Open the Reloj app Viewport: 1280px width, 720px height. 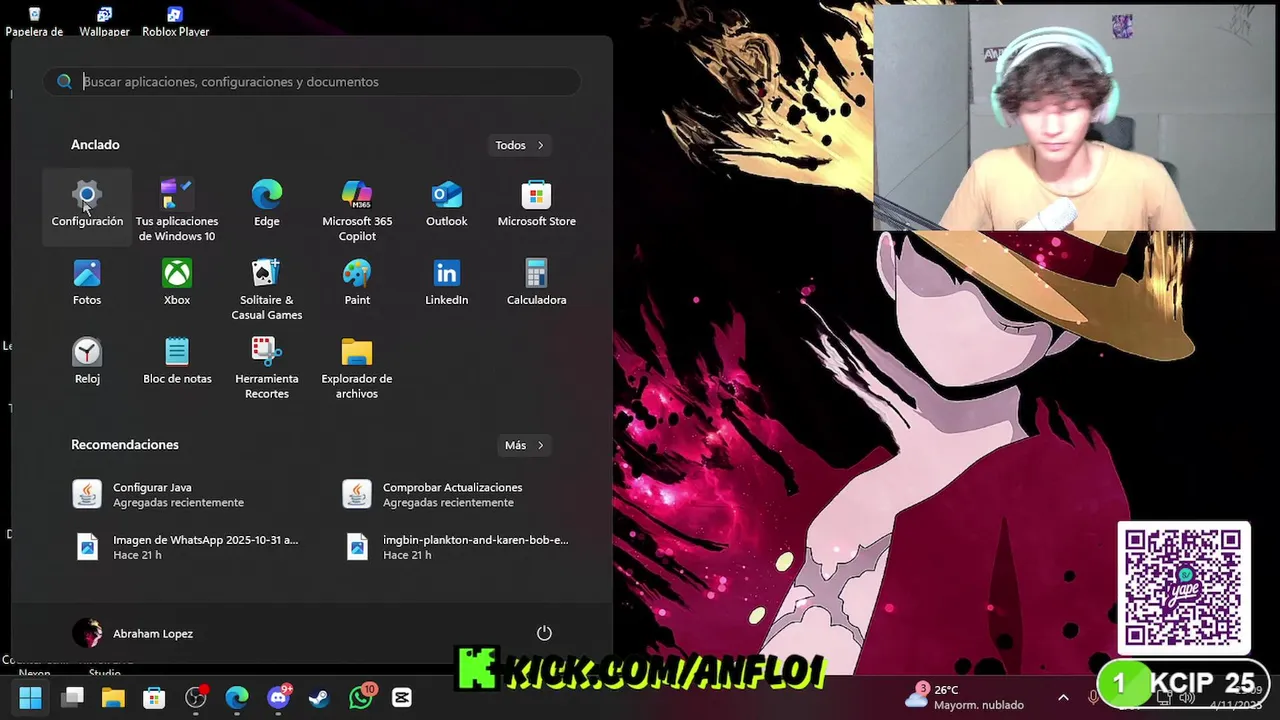point(87,362)
